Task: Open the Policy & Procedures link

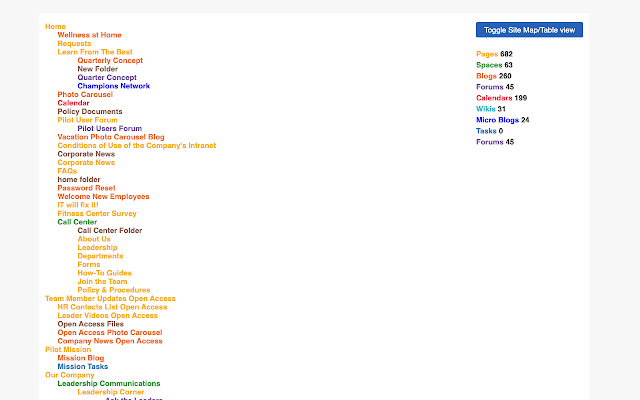Action: point(114,290)
